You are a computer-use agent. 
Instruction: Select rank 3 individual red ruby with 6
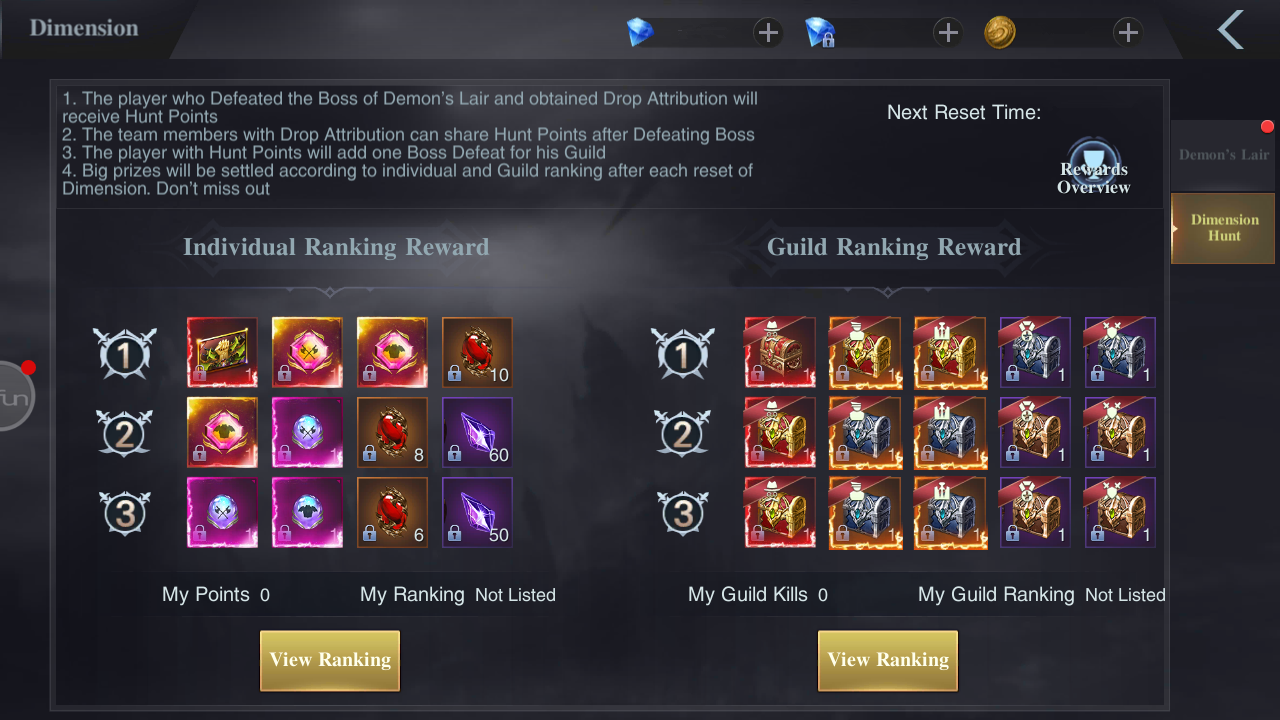coord(392,512)
